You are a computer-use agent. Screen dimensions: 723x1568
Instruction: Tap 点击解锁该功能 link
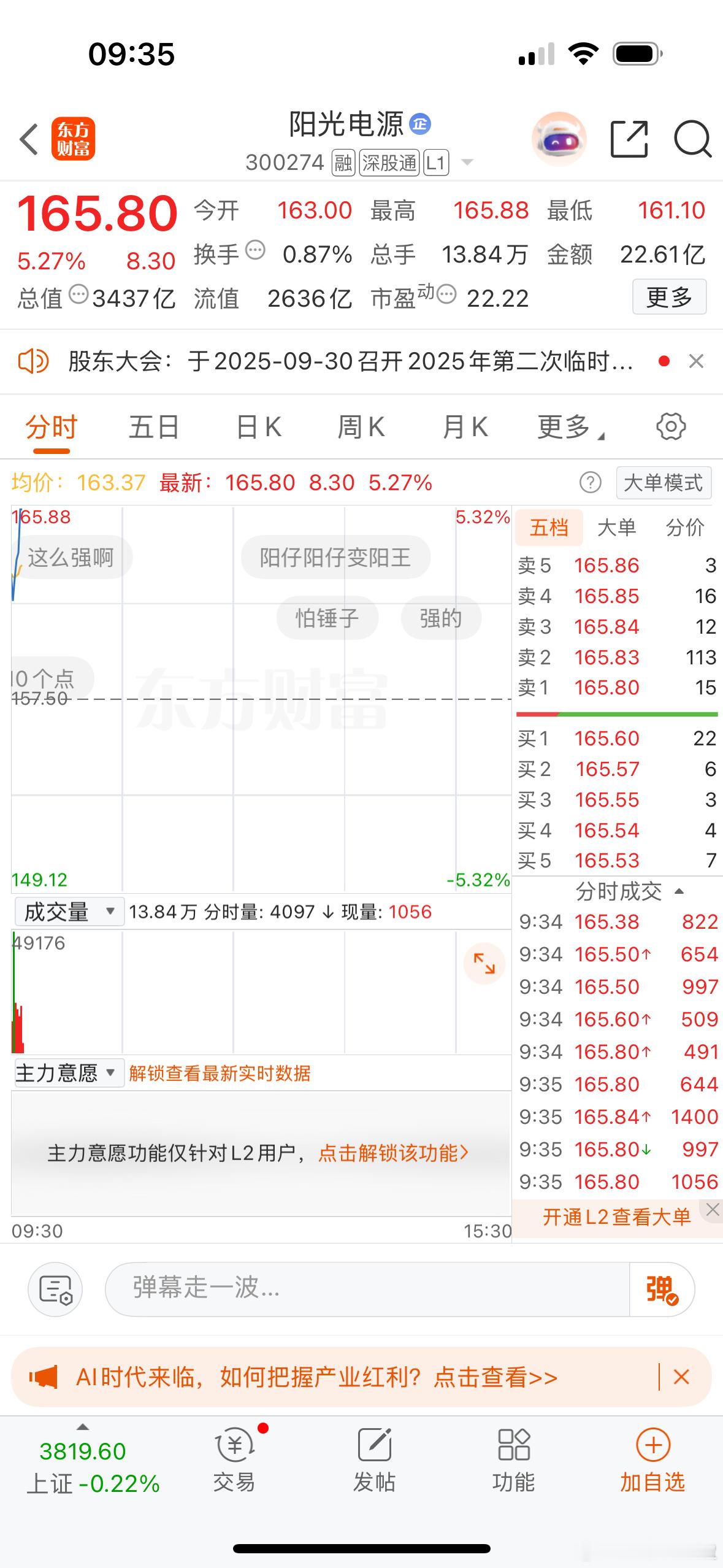393,1153
